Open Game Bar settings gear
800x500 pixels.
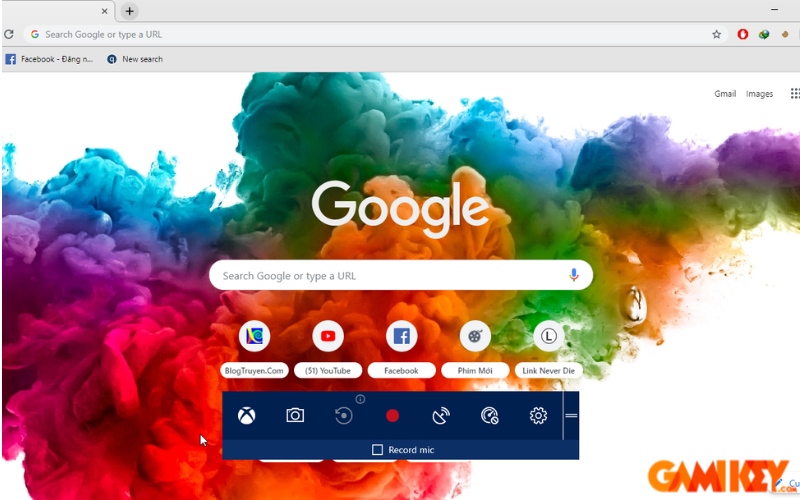(538, 416)
